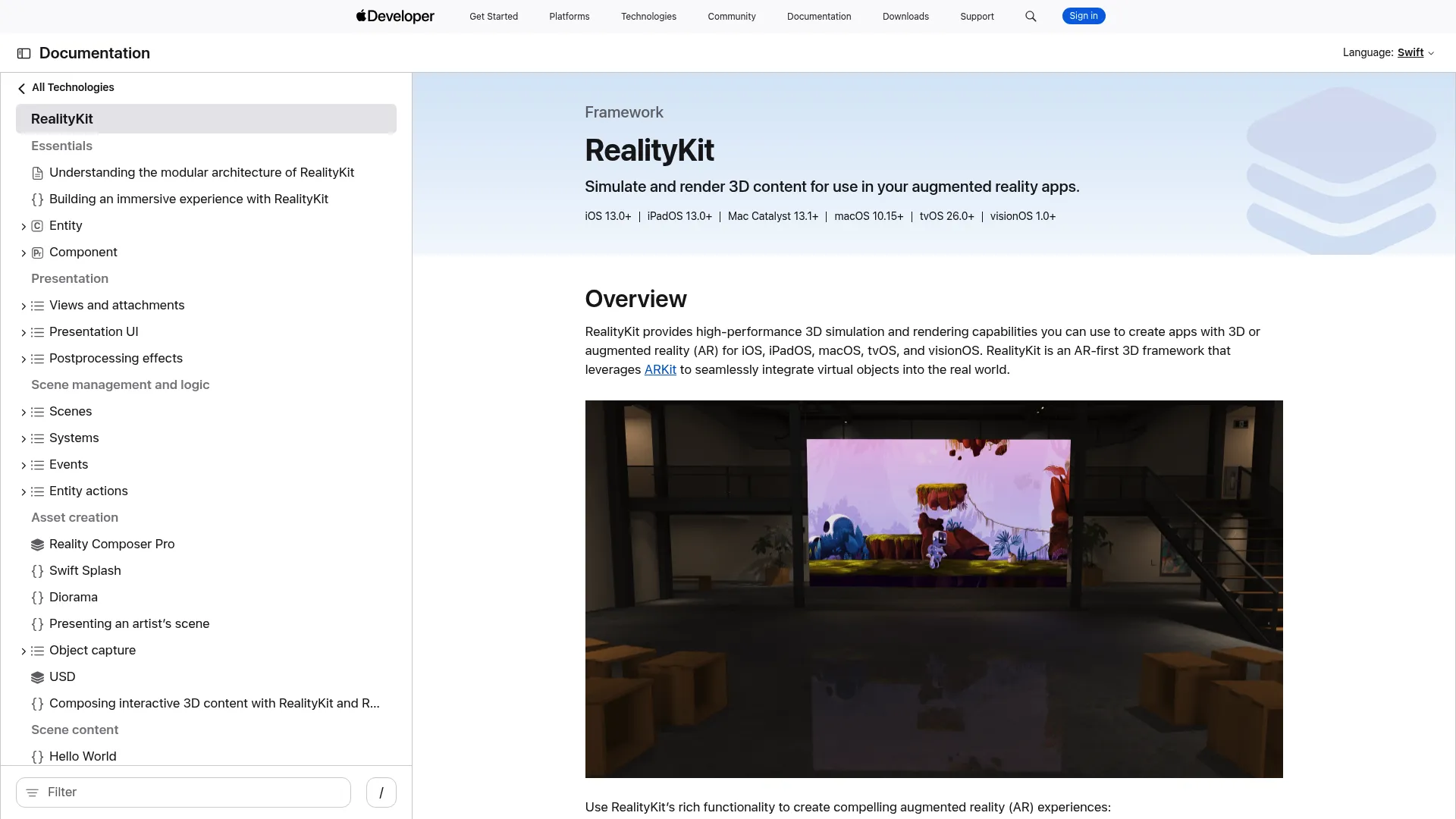Screen dimensions: 1456x819
Task: Expand Views and attachments section
Action: coord(24,306)
